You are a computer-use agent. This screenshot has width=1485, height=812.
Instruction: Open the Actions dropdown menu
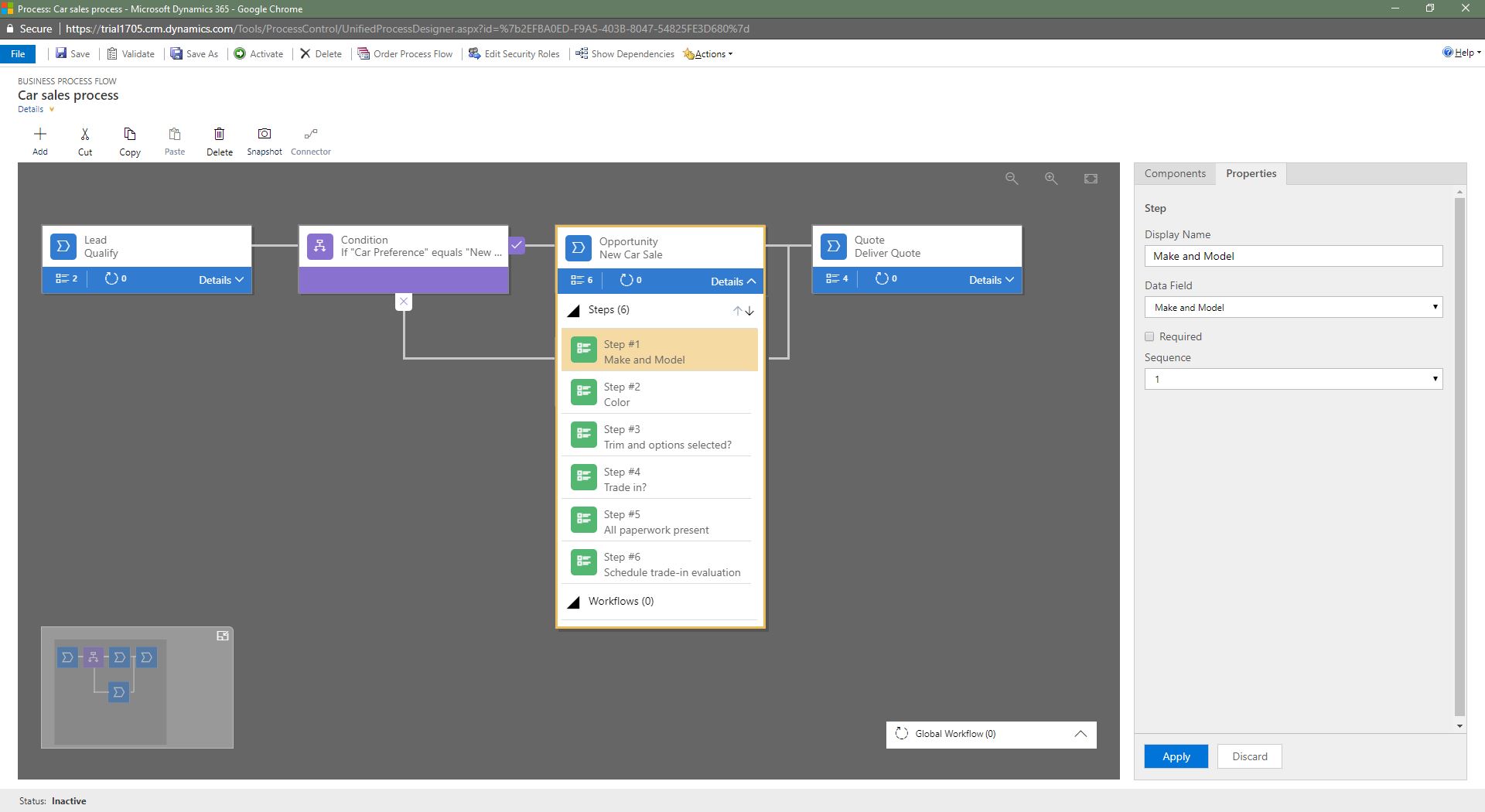(x=708, y=53)
